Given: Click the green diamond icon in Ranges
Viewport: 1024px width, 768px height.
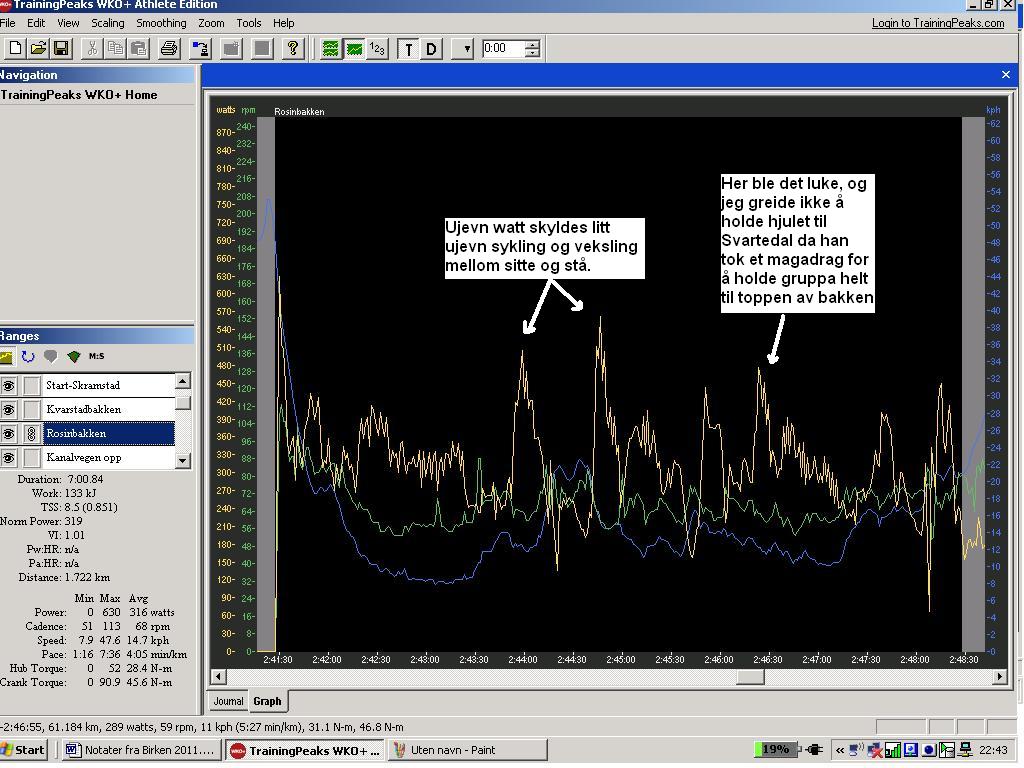Looking at the screenshot, I should click(x=74, y=357).
